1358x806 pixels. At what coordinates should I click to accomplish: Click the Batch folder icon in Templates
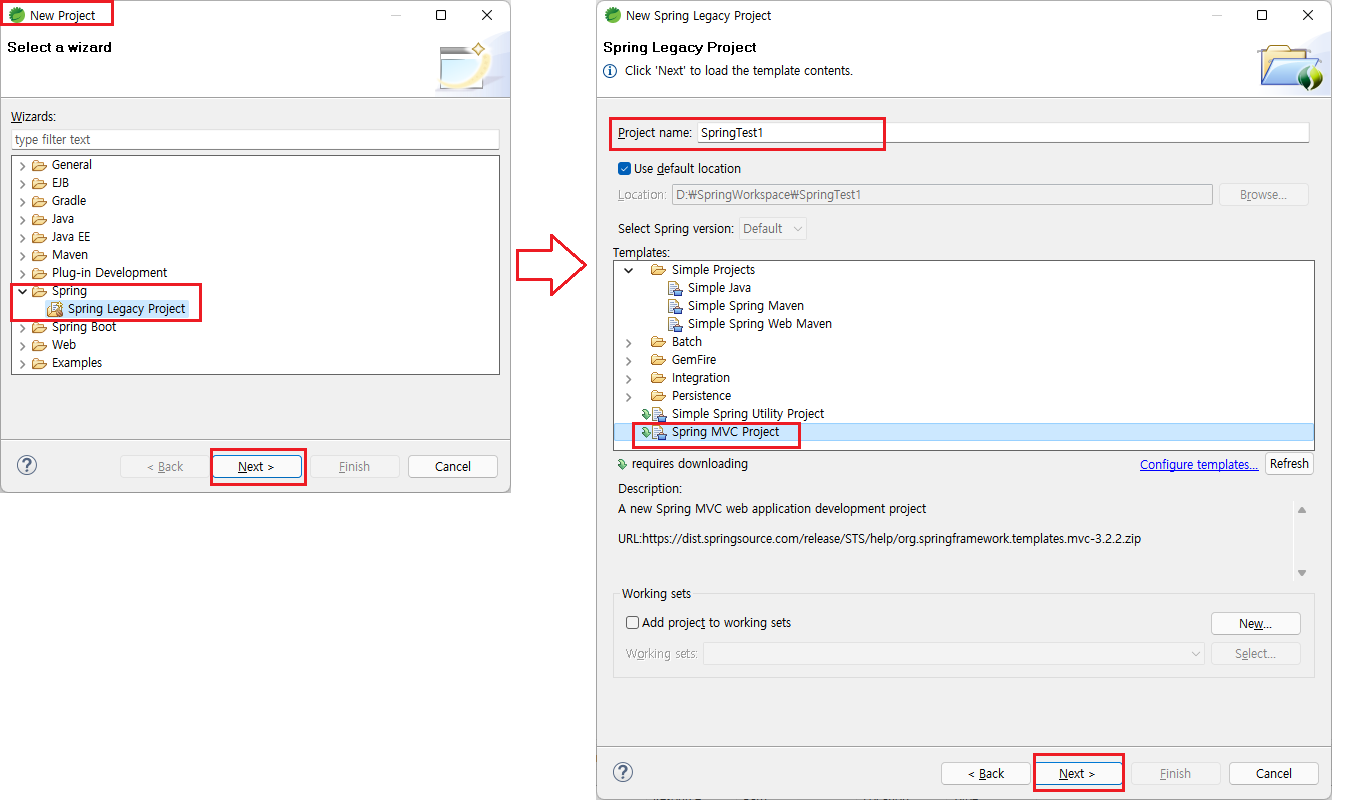point(658,342)
